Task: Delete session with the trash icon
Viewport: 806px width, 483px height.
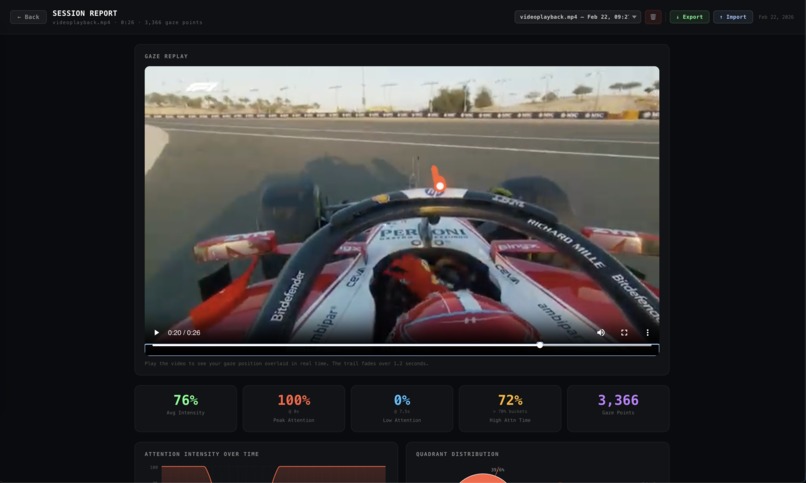Action: (x=653, y=17)
